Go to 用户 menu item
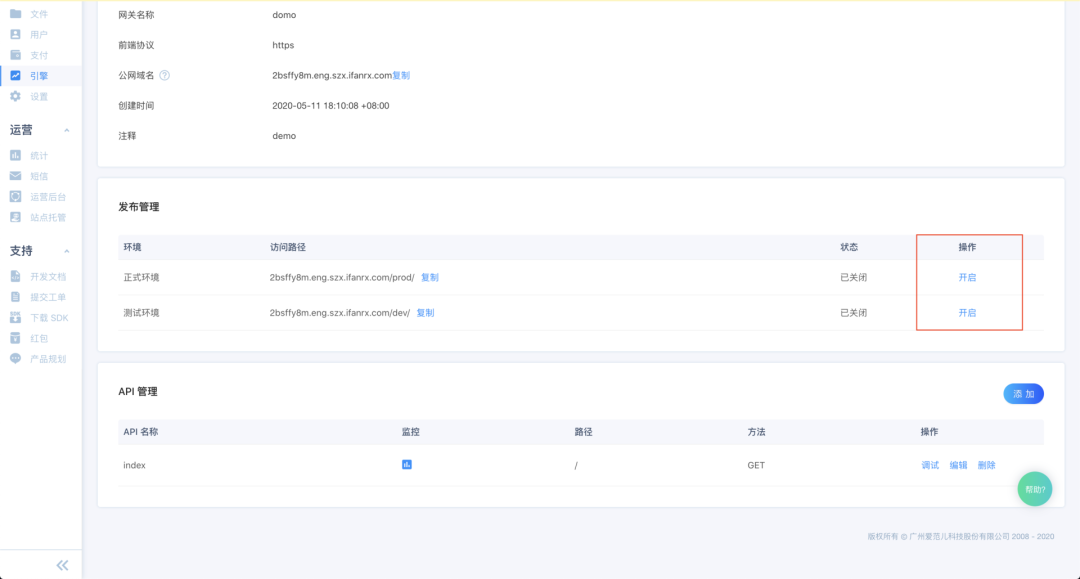 (39, 34)
